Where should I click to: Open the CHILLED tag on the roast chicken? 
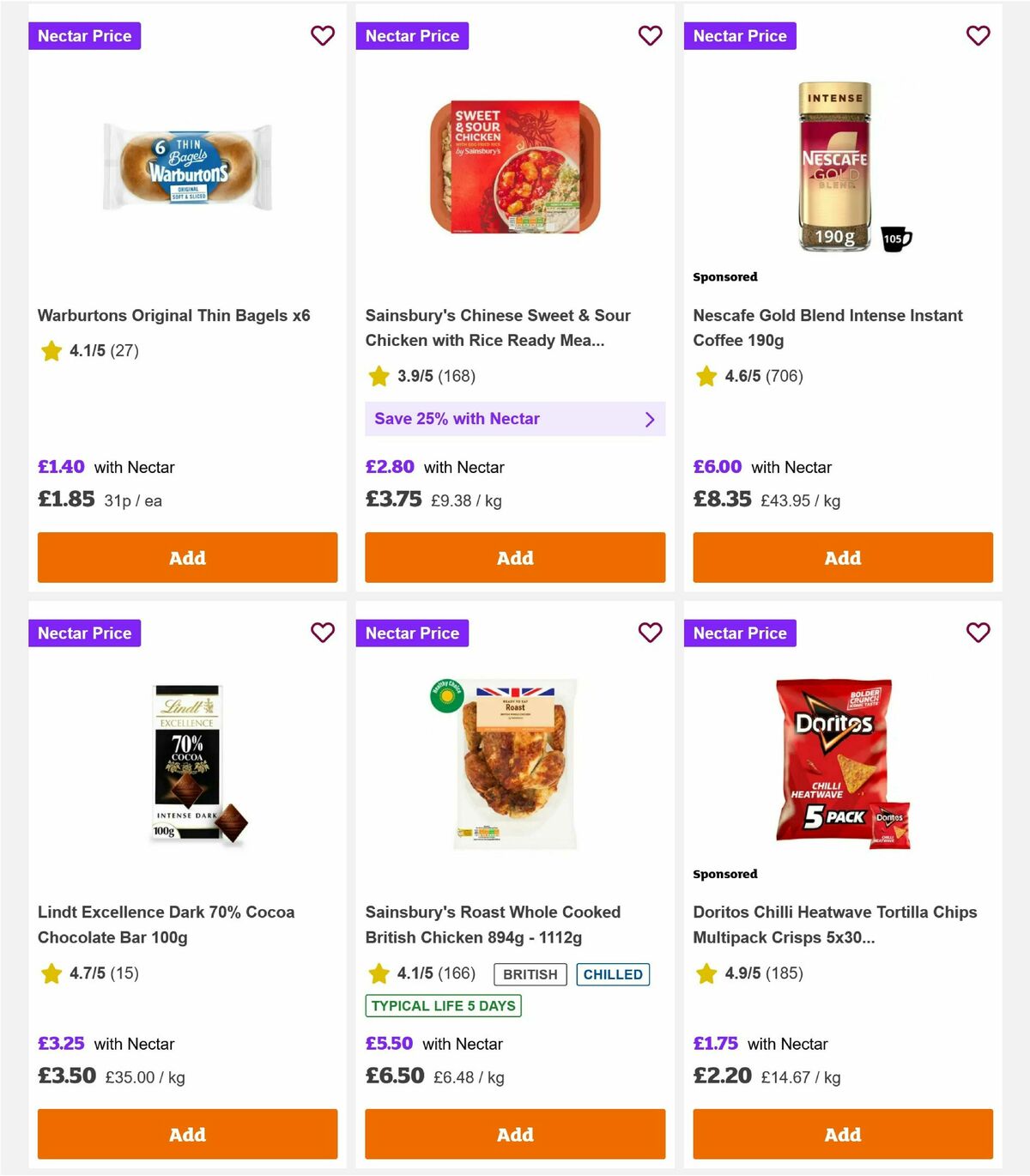(x=613, y=974)
